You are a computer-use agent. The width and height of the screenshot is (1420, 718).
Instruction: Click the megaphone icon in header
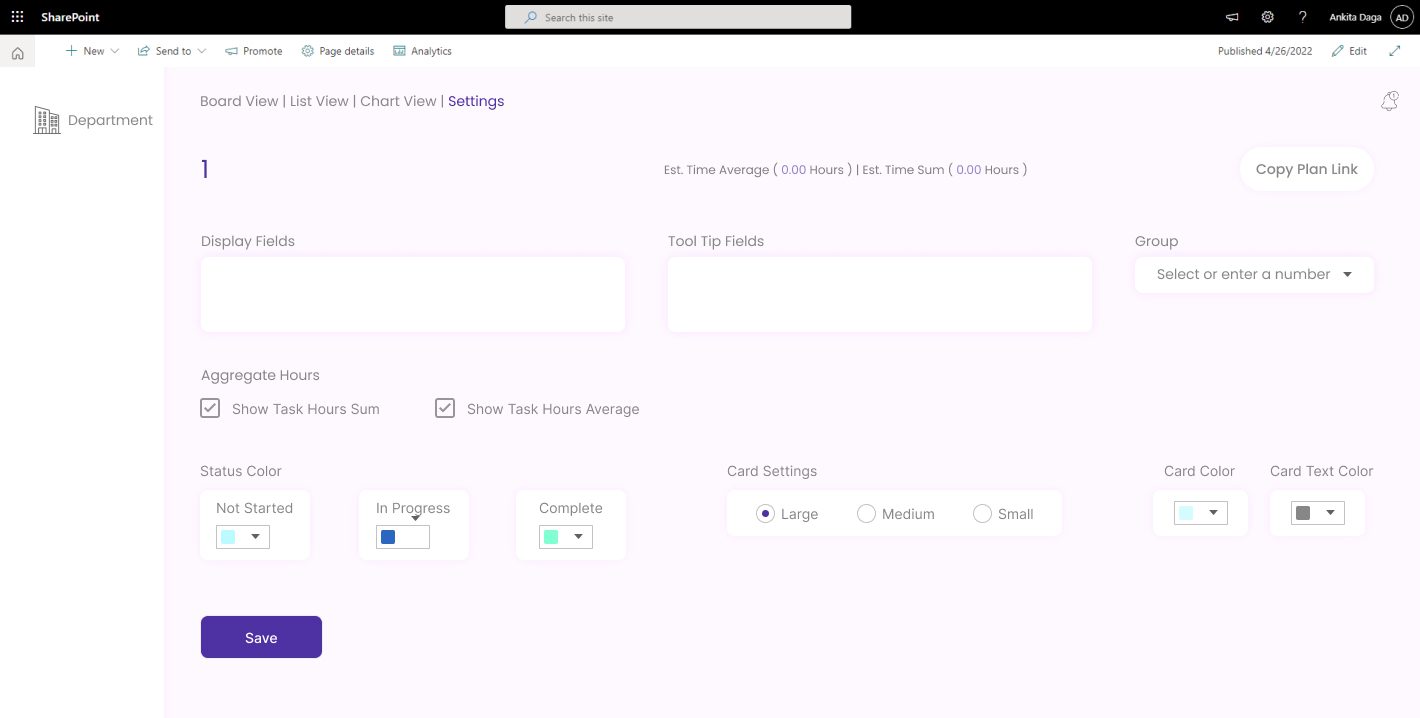pyautogui.click(x=1232, y=17)
